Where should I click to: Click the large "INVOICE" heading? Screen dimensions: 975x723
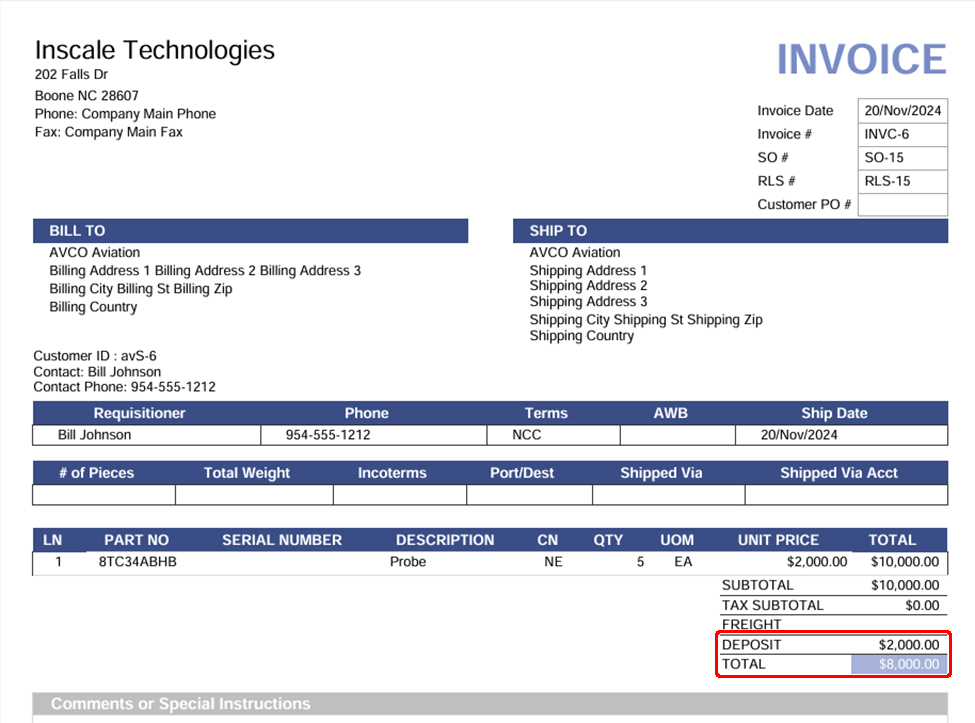coord(862,60)
